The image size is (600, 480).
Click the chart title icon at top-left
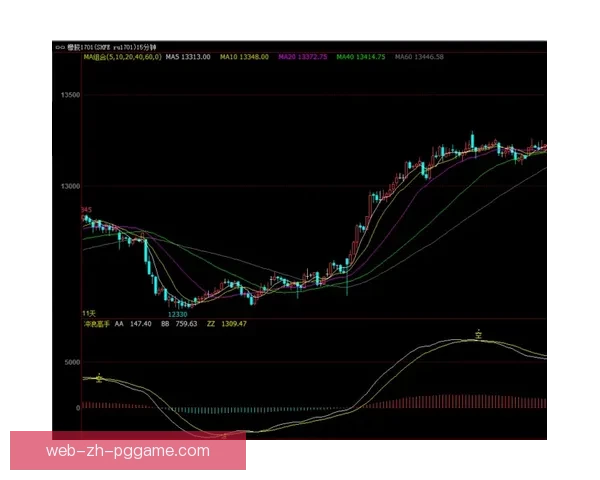pos(59,46)
